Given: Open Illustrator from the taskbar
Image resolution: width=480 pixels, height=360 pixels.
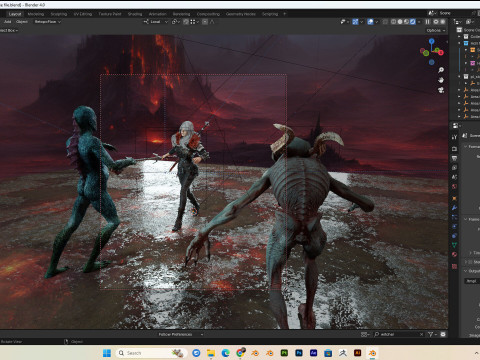Looking at the screenshot, I should (x=357, y=353).
